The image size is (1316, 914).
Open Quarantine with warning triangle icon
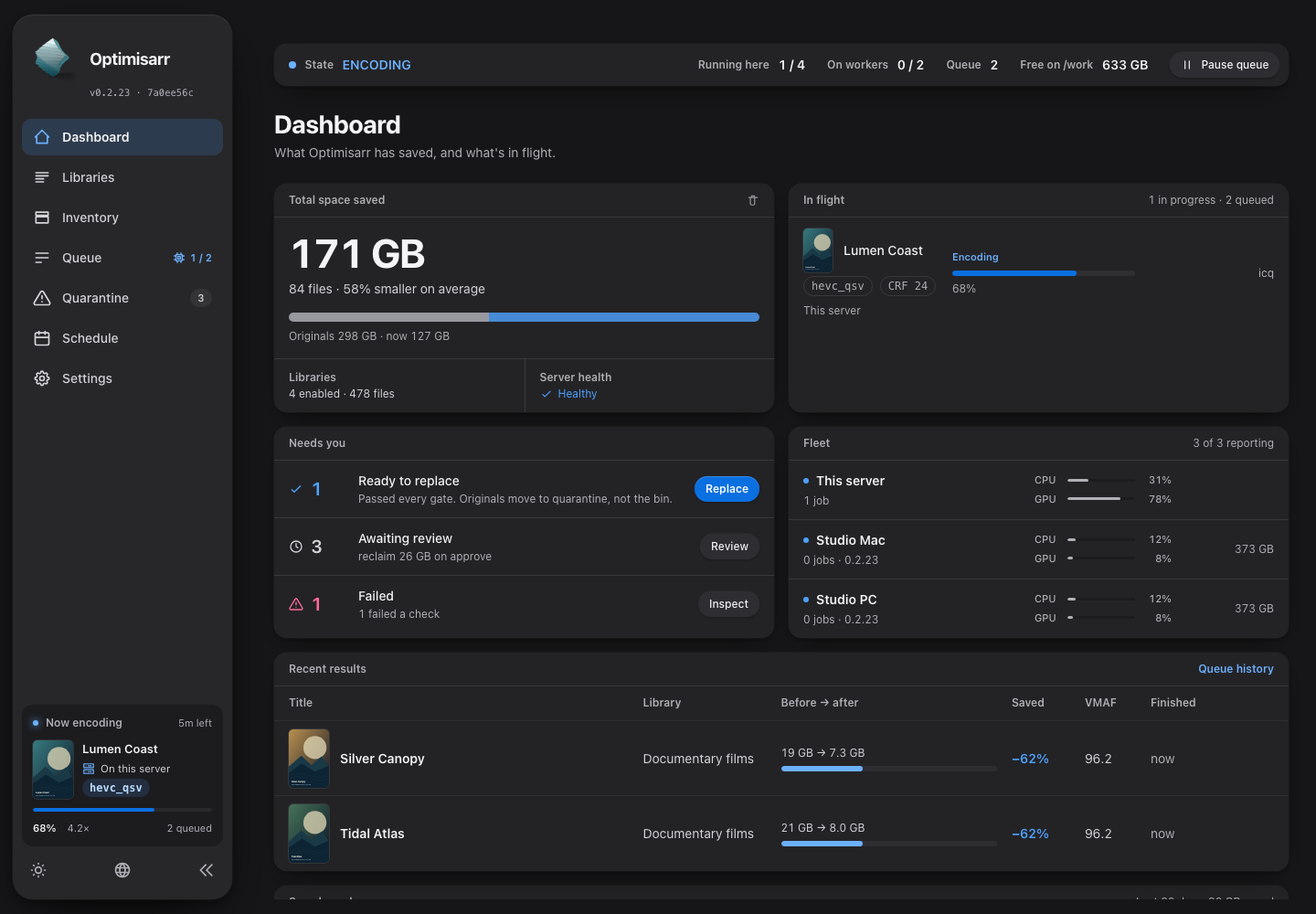(42, 298)
